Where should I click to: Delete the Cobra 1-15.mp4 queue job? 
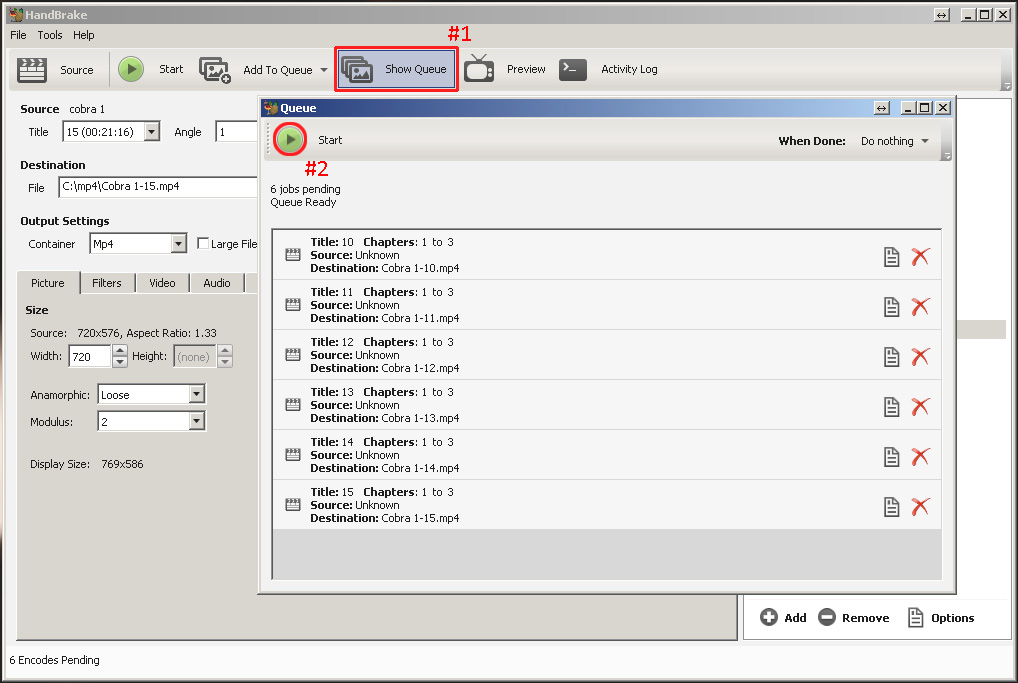tap(920, 507)
